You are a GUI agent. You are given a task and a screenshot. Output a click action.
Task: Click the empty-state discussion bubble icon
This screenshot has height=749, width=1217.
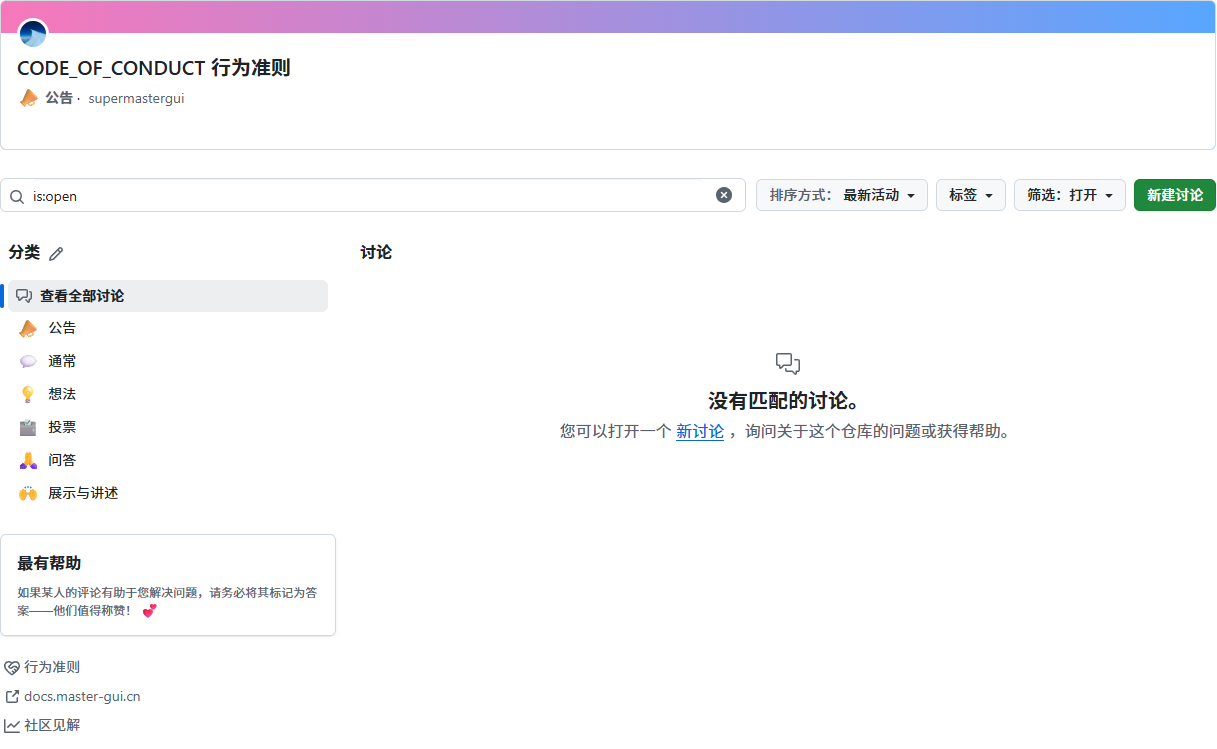pyautogui.click(x=788, y=364)
